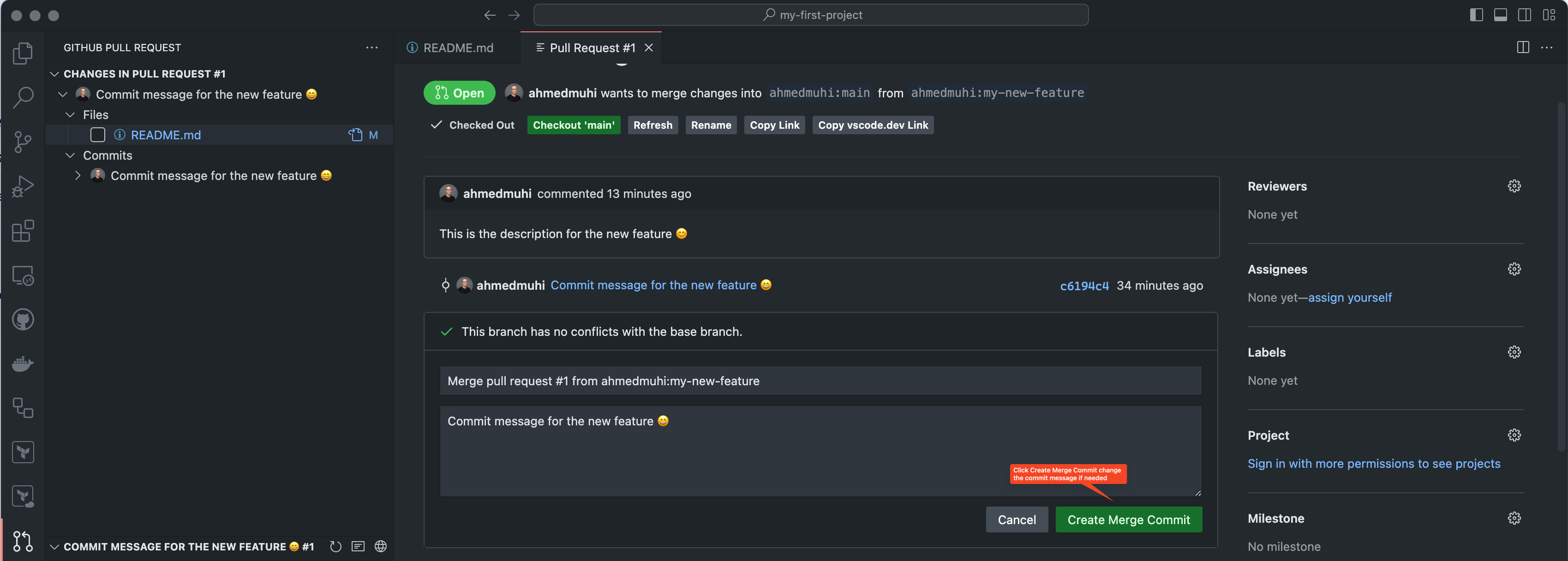Switch to the README.md tab

click(x=457, y=48)
